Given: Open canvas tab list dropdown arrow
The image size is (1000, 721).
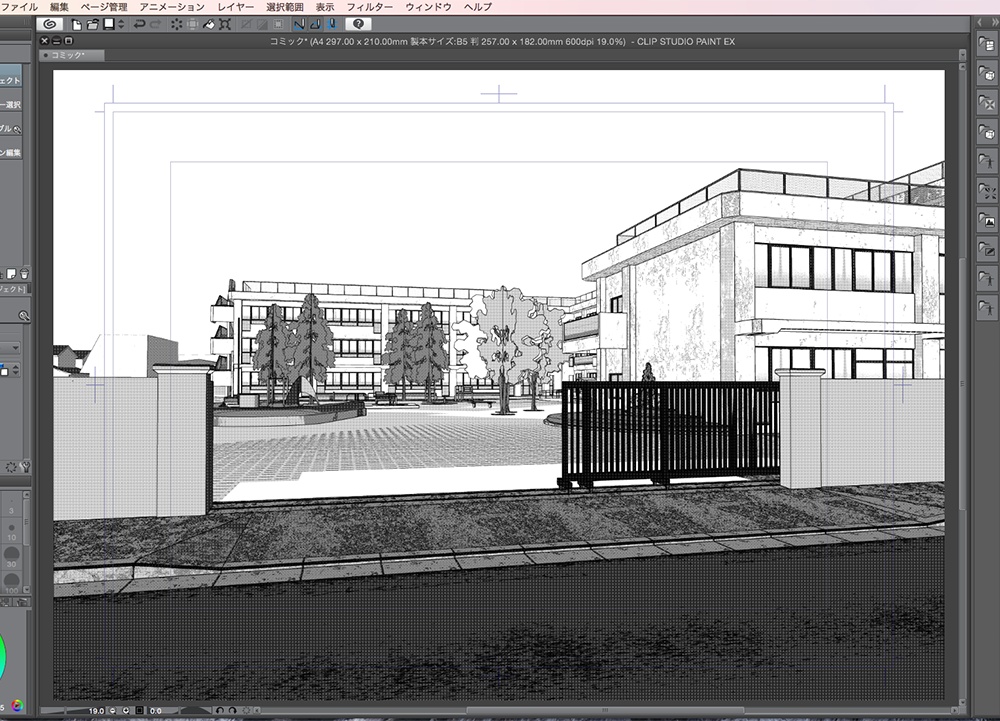Looking at the screenshot, I should pyautogui.click(x=962, y=55).
